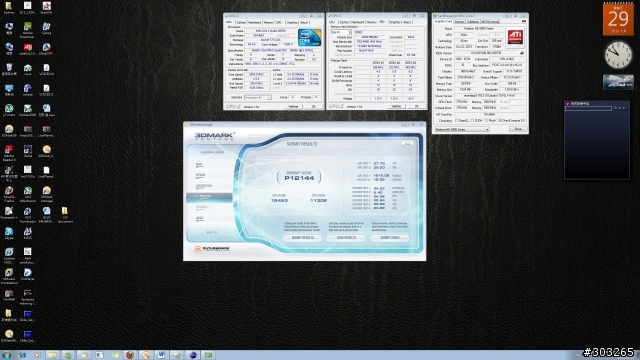Click HELP button in 3DMark Vantage
640x360 pixels.
(x=407, y=144)
